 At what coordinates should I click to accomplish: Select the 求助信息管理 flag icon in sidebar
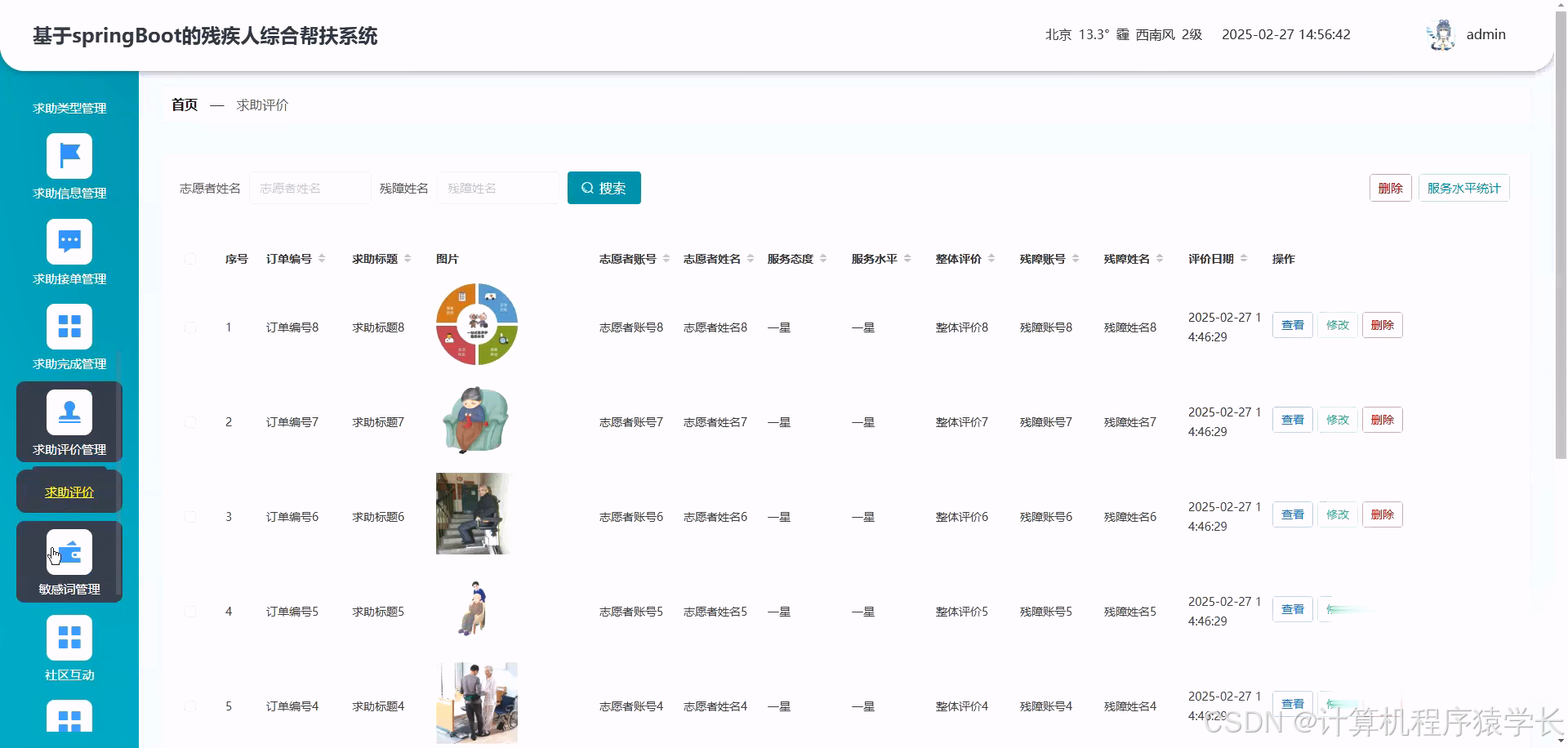69,155
